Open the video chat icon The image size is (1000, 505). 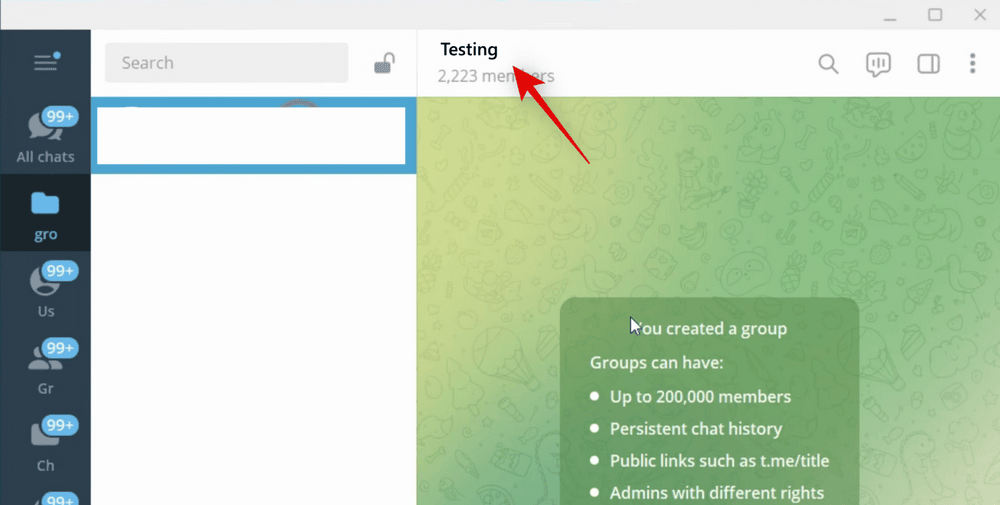tap(878, 64)
